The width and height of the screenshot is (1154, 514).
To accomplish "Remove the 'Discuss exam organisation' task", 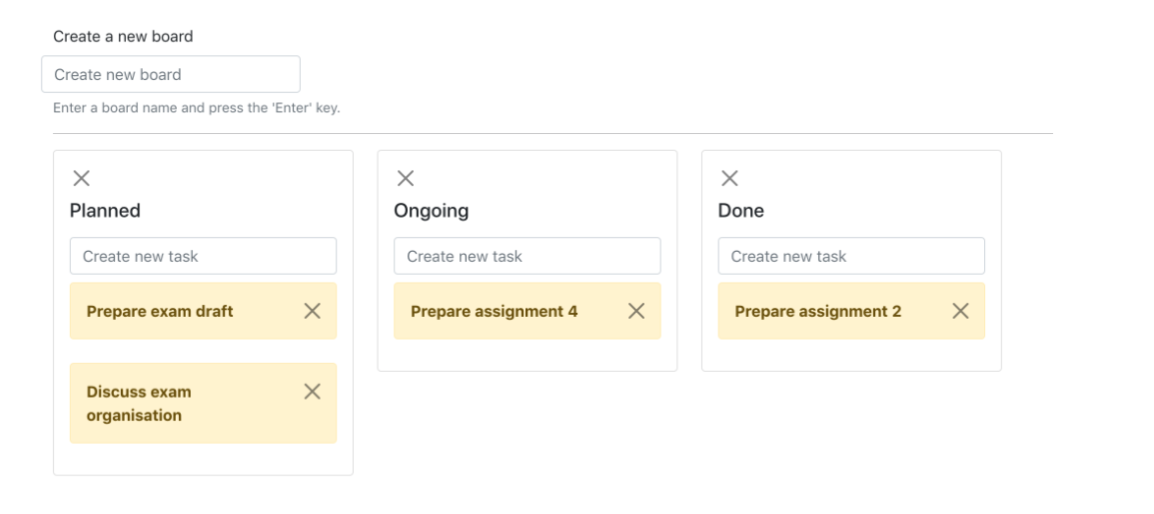I will (x=312, y=391).
